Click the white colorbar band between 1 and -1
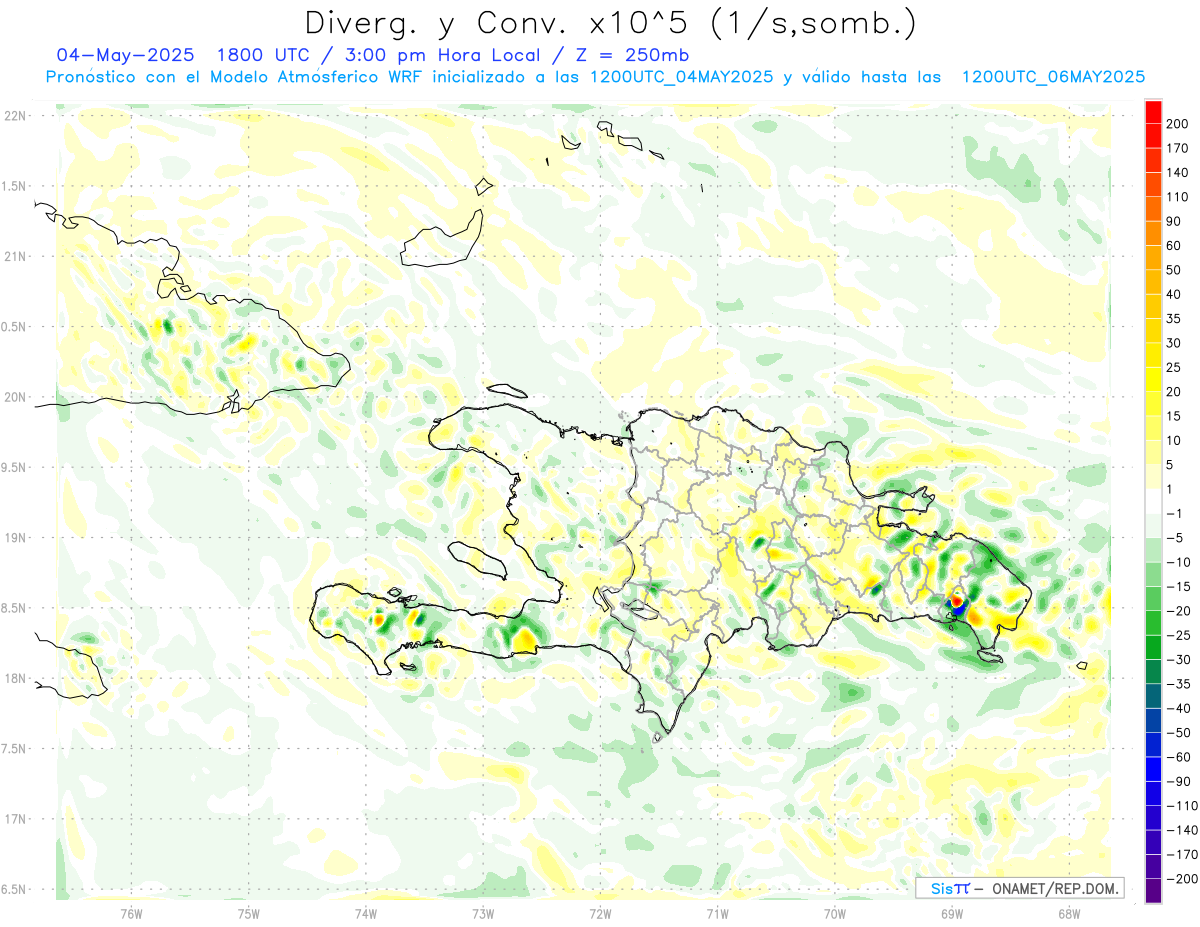The height and width of the screenshot is (927, 1200). click(x=1153, y=501)
